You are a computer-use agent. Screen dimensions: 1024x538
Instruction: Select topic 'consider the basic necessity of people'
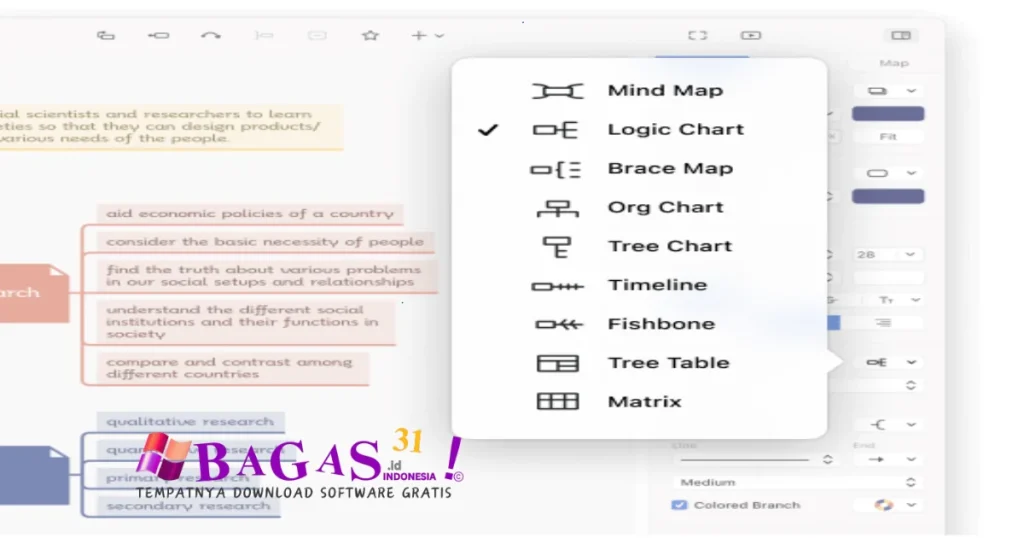click(265, 242)
